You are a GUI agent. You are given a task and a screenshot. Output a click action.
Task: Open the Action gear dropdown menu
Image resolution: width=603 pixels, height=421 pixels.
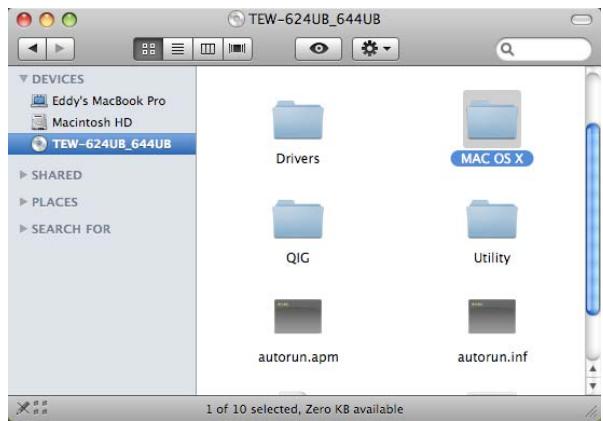coord(375,49)
